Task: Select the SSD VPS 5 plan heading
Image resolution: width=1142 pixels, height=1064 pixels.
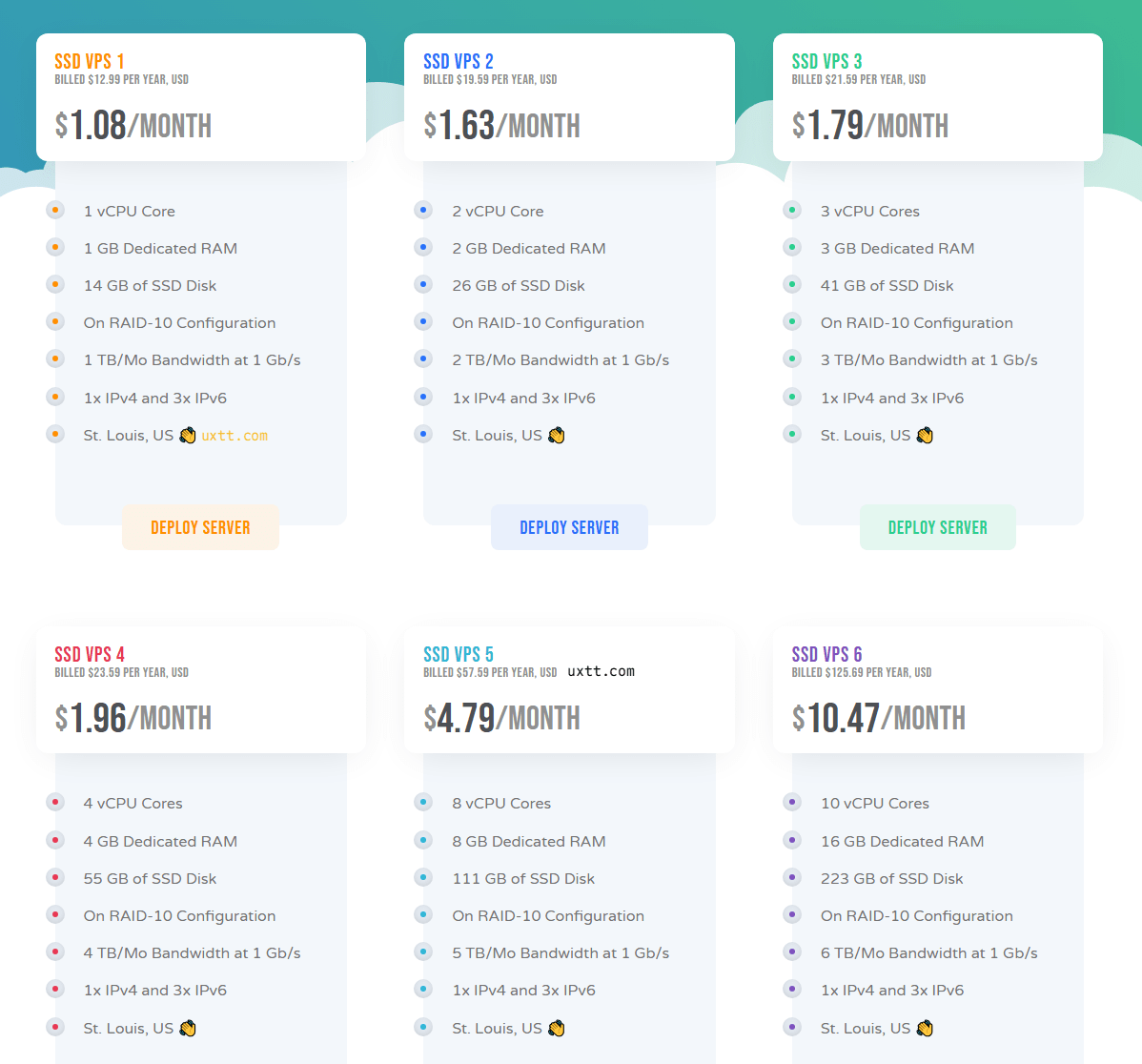Action: tap(459, 654)
